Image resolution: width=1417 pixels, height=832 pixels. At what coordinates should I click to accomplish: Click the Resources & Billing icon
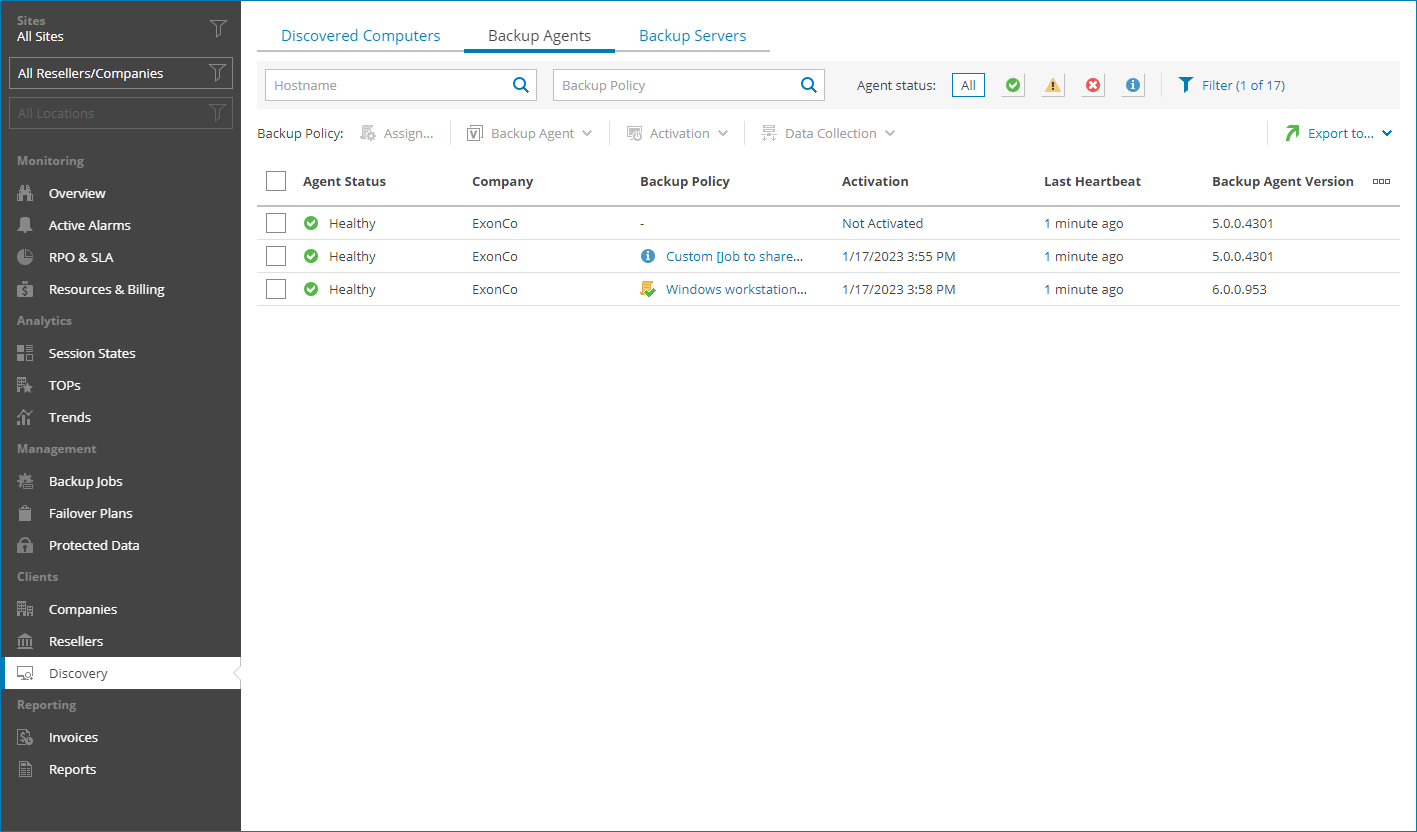tap(26, 289)
